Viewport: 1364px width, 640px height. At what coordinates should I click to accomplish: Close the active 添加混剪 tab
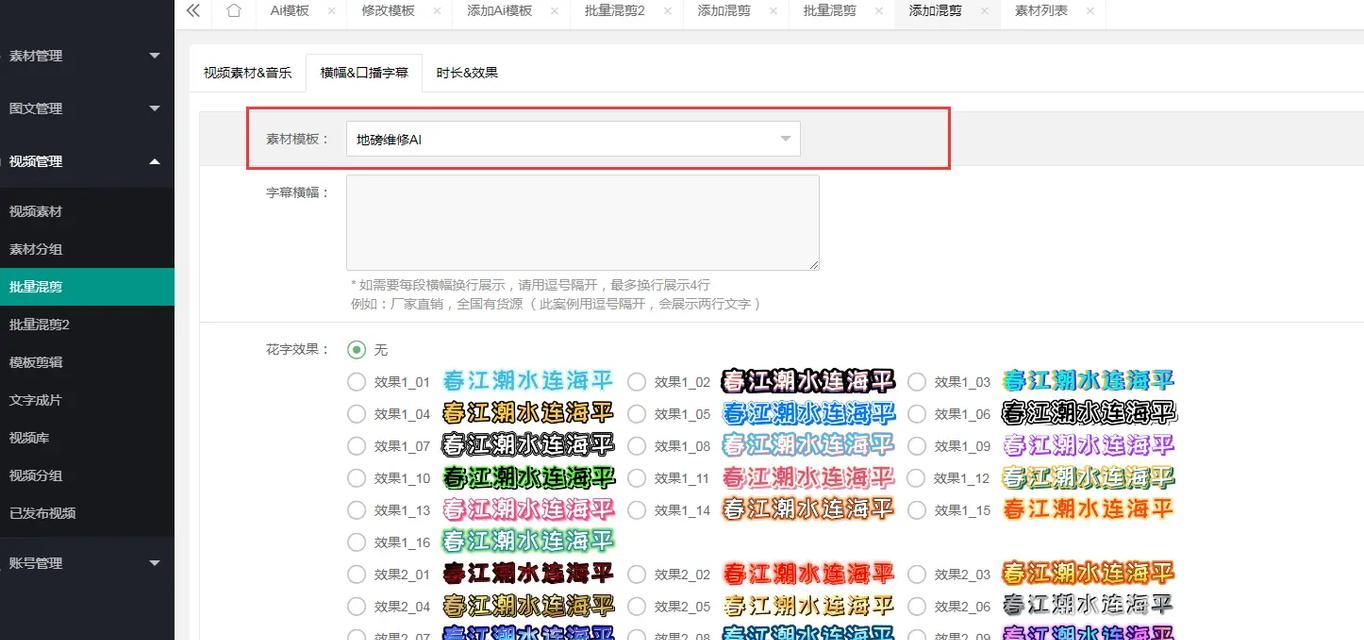point(983,11)
